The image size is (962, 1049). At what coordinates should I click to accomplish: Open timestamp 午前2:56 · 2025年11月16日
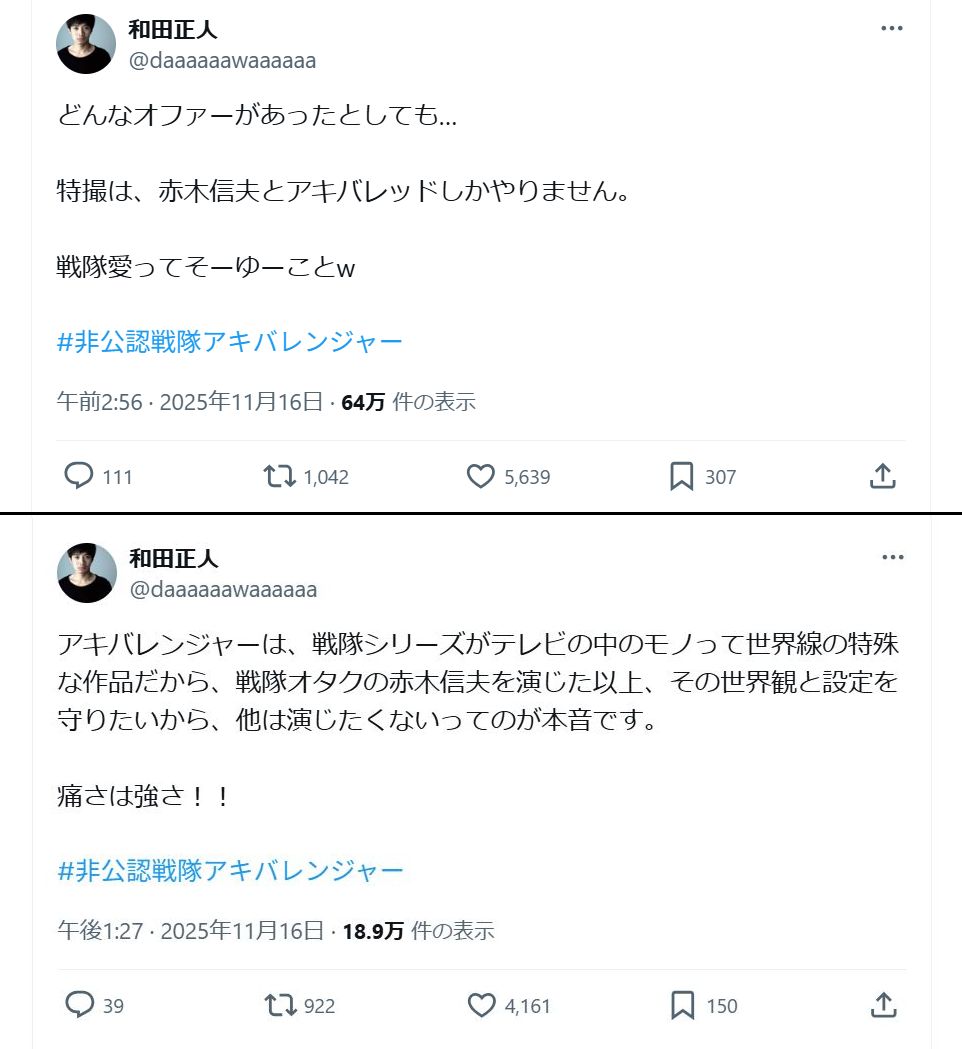click(190, 402)
